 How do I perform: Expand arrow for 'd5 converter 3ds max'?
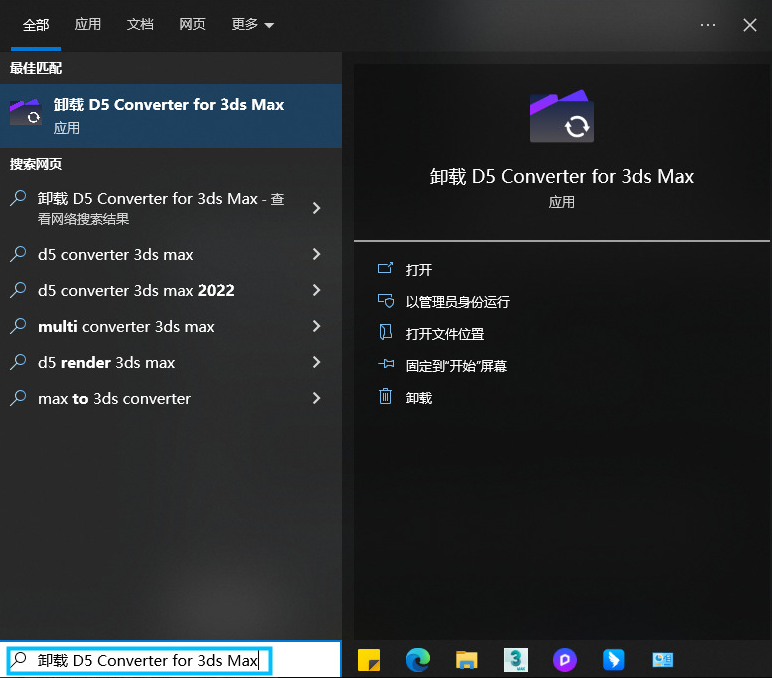(x=317, y=254)
